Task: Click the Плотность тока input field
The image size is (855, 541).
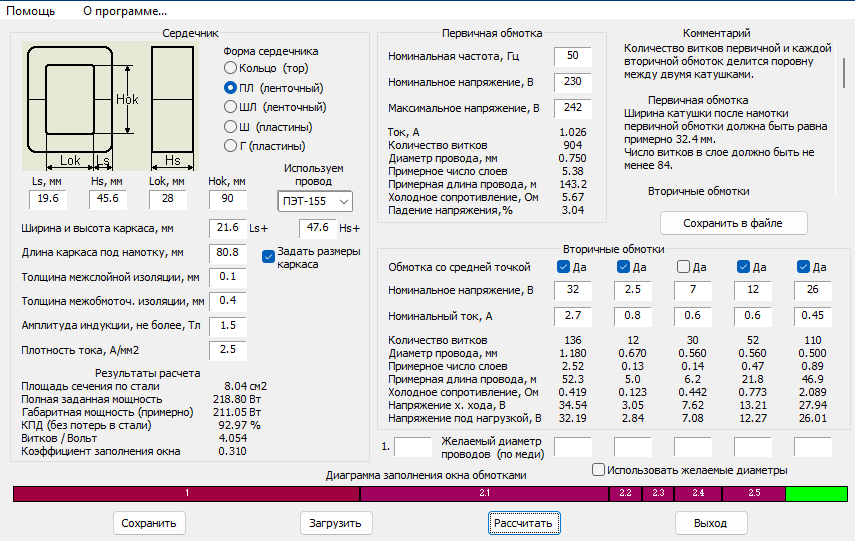Action: click(x=227, y=350)
